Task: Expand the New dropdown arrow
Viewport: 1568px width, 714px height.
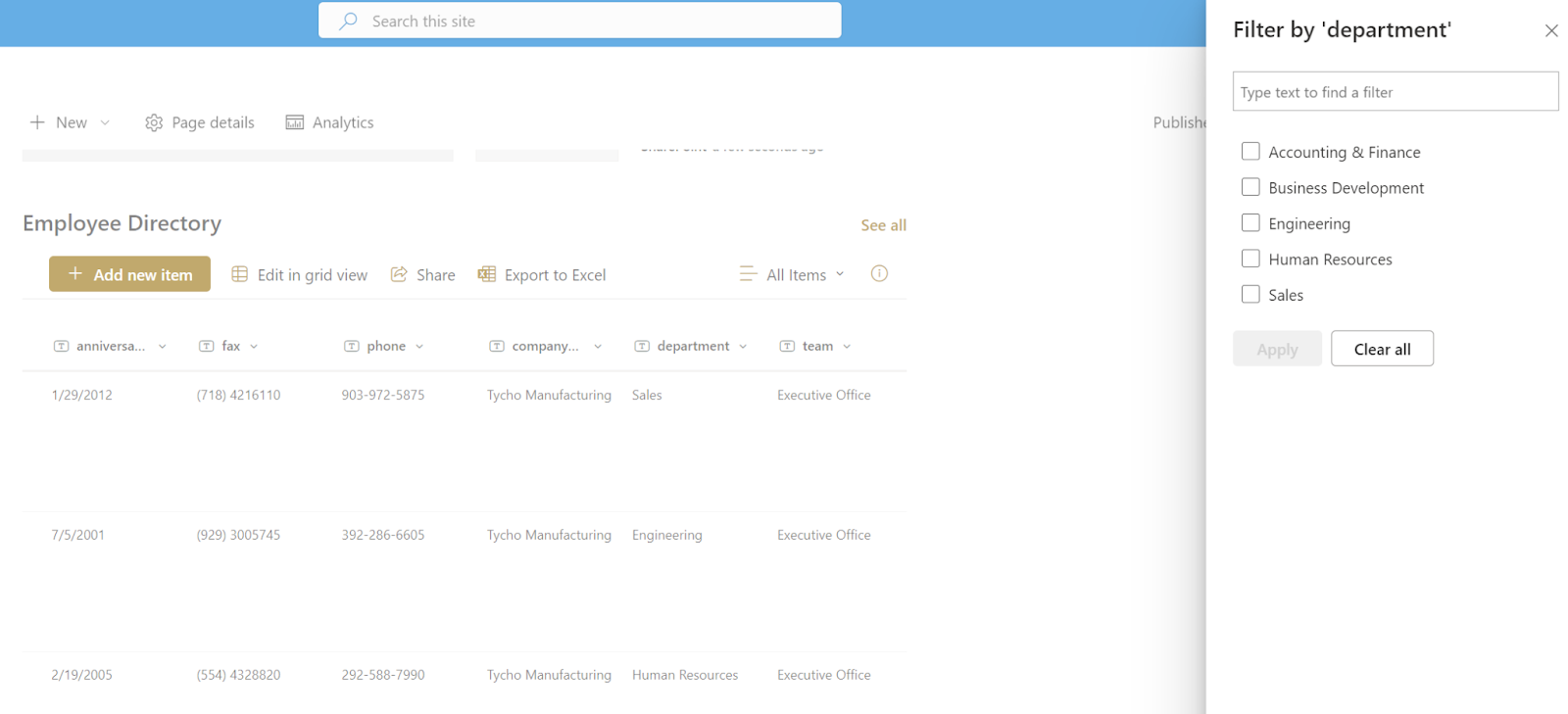Action: point(105,122)
